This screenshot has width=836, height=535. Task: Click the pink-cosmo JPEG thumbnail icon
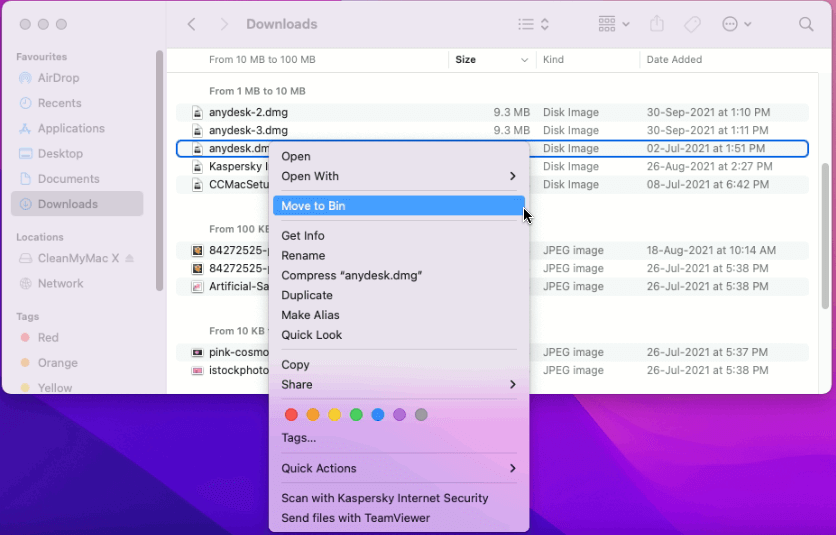click(197, 352)
